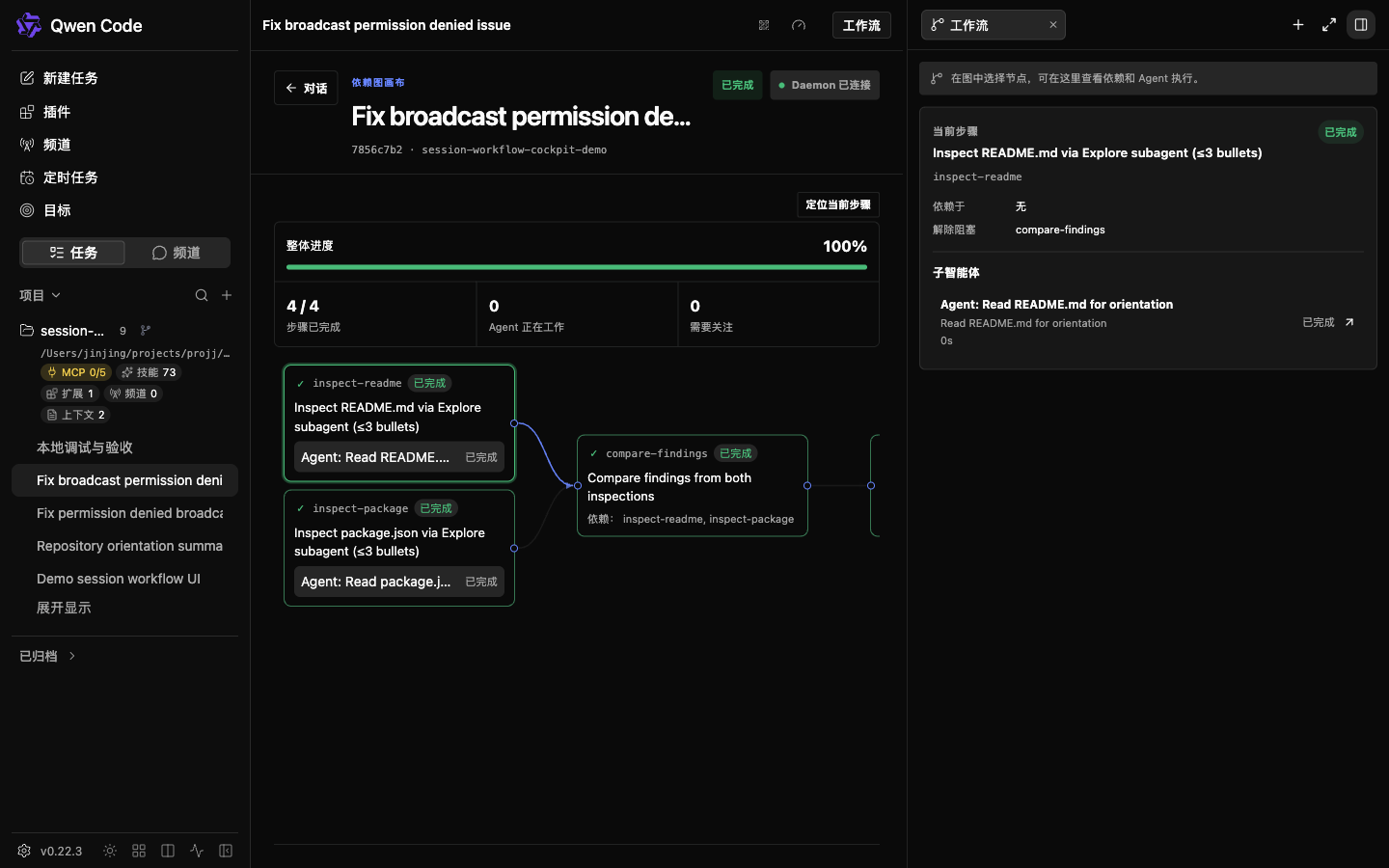Screen dimensions: 1389x868
Task: Switch to the 频道 tab next to 任务
Action: coord(177,253)
